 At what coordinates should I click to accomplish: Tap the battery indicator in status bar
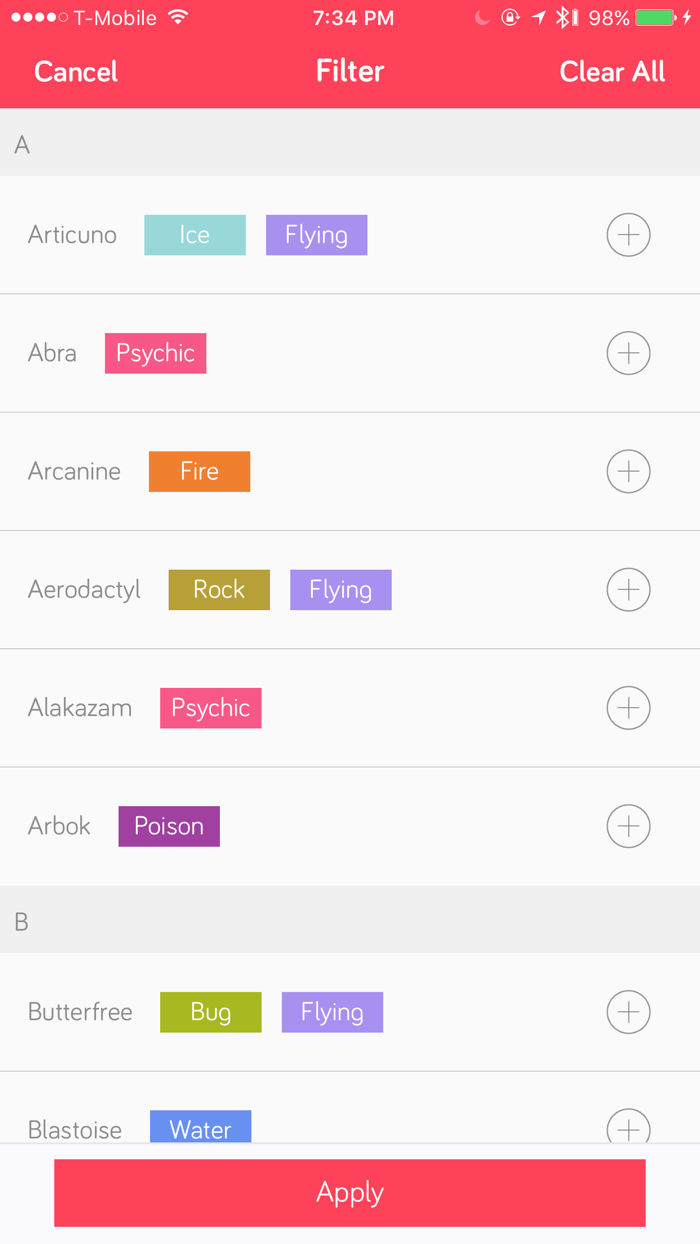[655, 18]
